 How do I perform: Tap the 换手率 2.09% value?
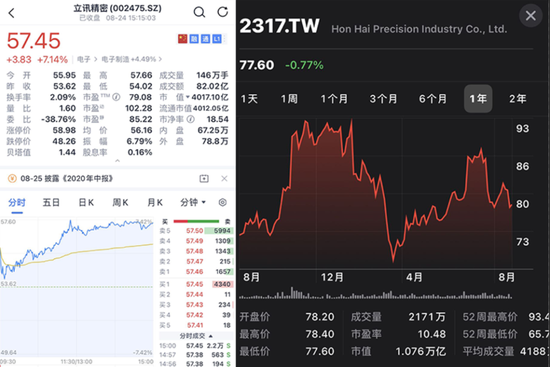63,97
